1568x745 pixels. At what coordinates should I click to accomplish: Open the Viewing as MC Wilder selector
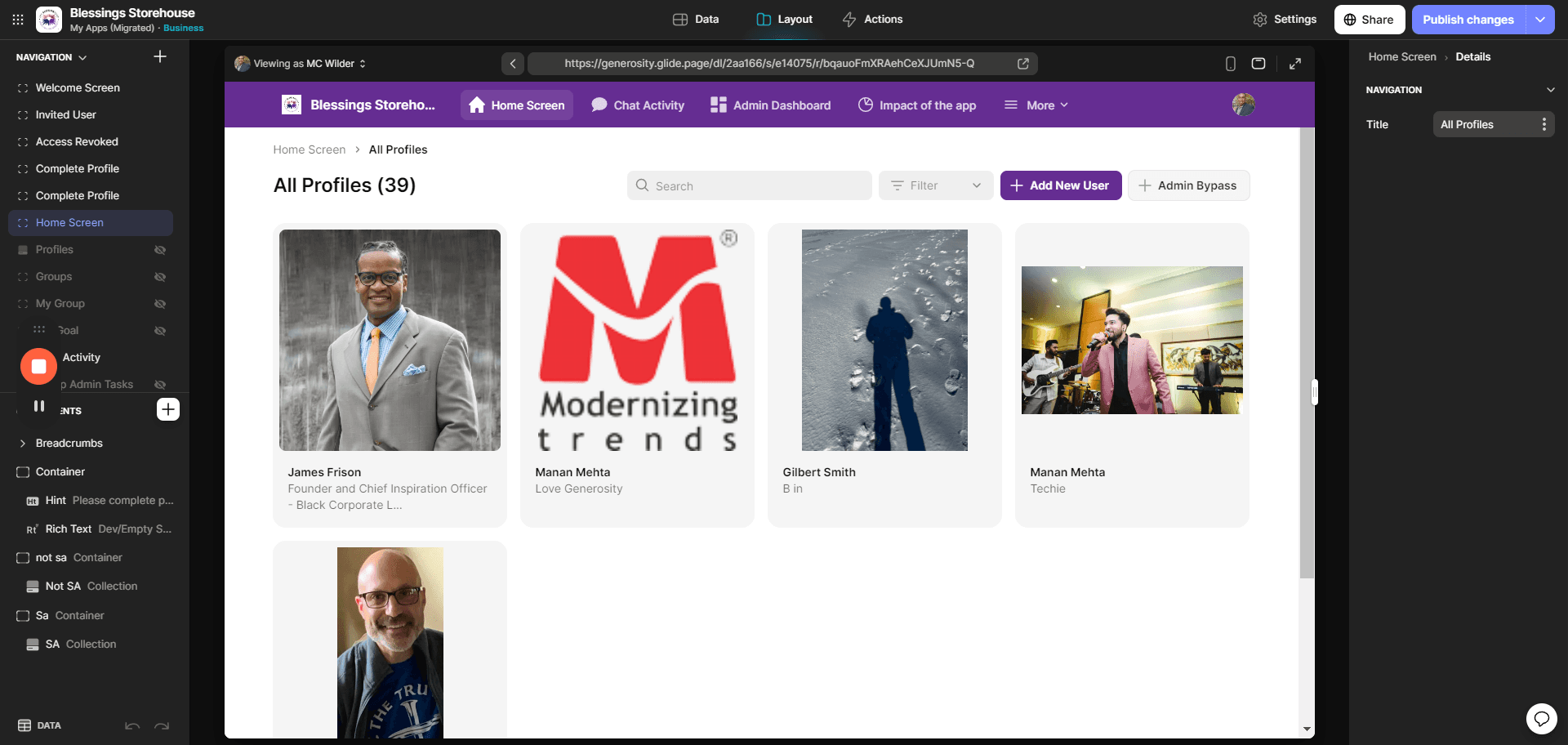coord(301,64)
